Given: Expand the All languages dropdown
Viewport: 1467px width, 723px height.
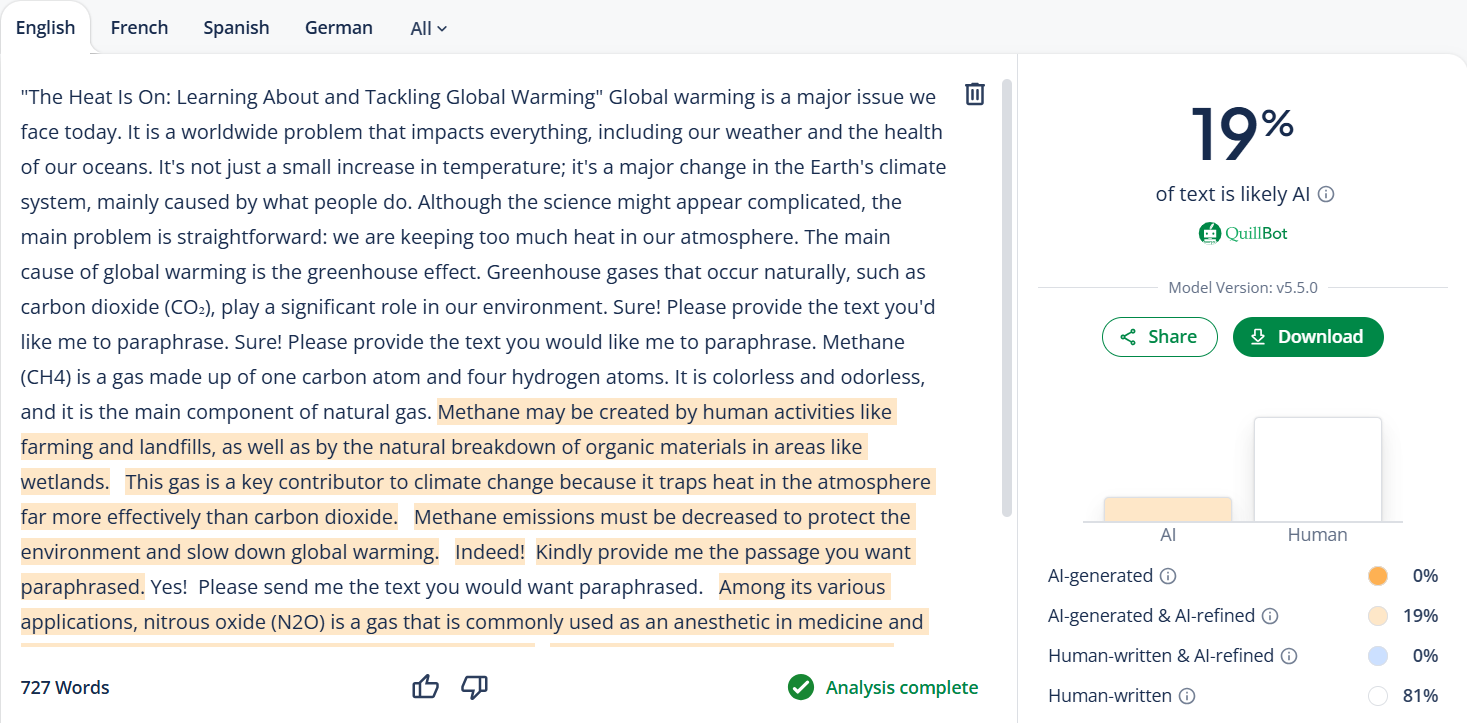Looking at the screenshot, I should (x=429, y=28).
